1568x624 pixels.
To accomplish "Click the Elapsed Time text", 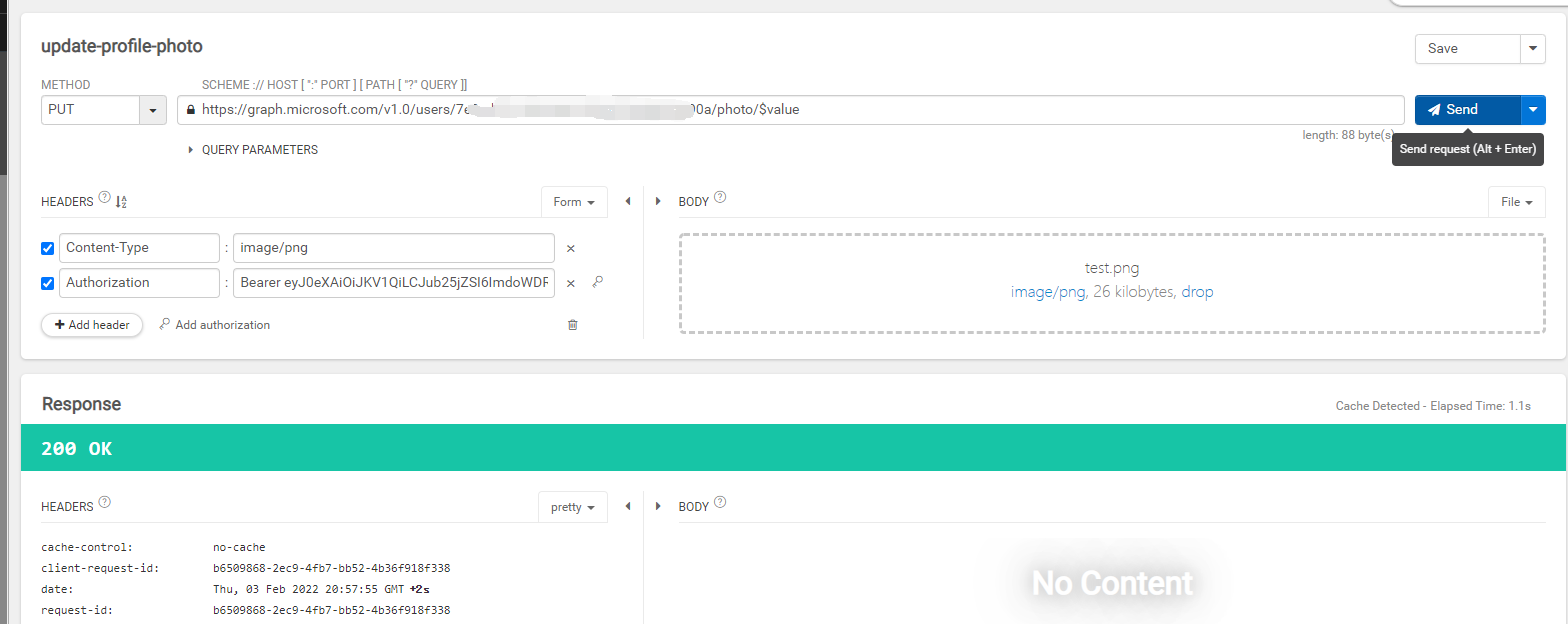I will click(x=1481, y=406).
